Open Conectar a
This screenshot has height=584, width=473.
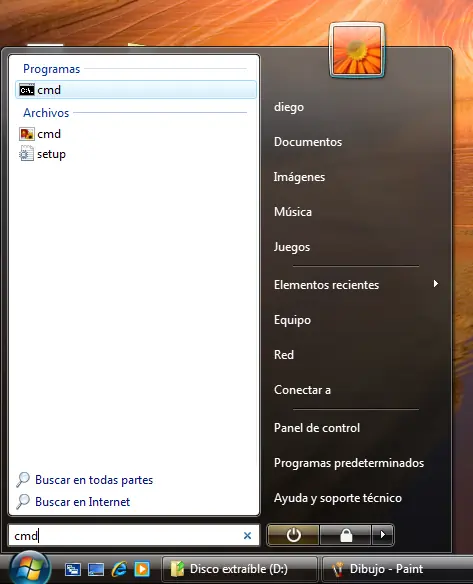point(302,390)
